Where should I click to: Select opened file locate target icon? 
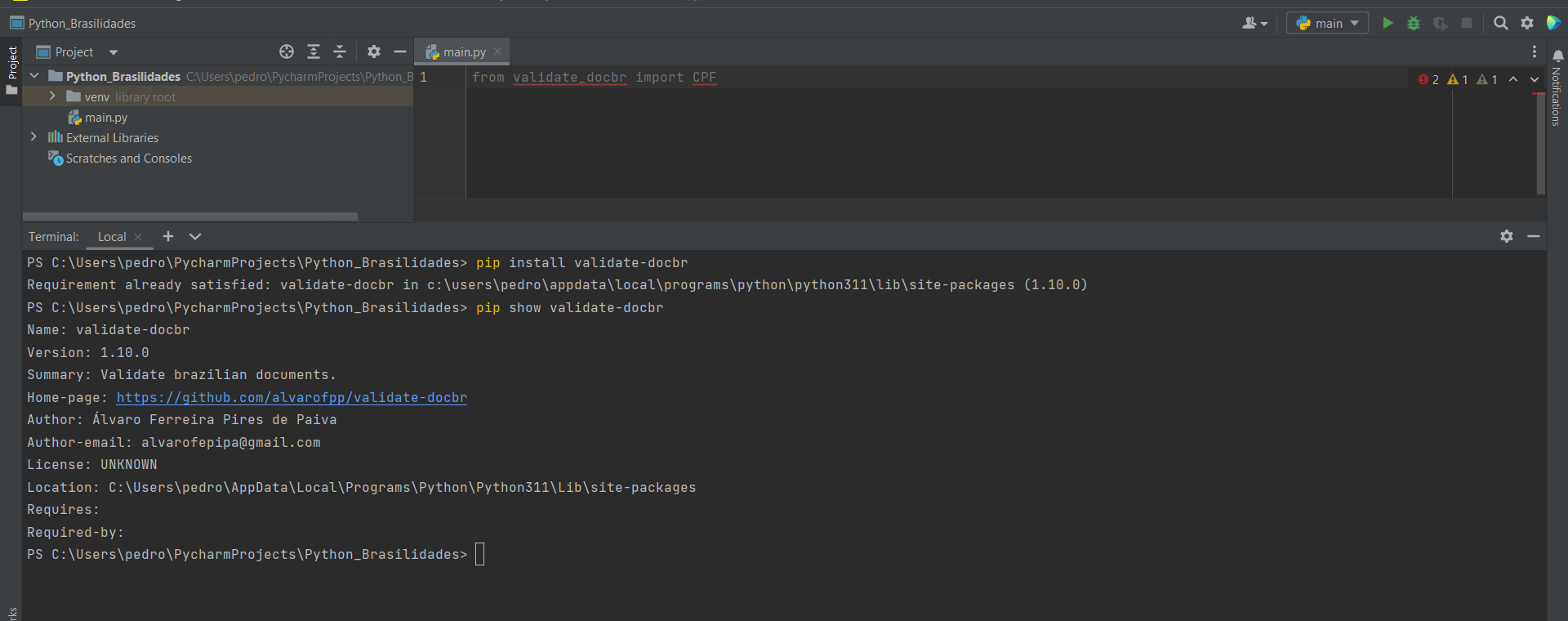[x=287, y=51]
